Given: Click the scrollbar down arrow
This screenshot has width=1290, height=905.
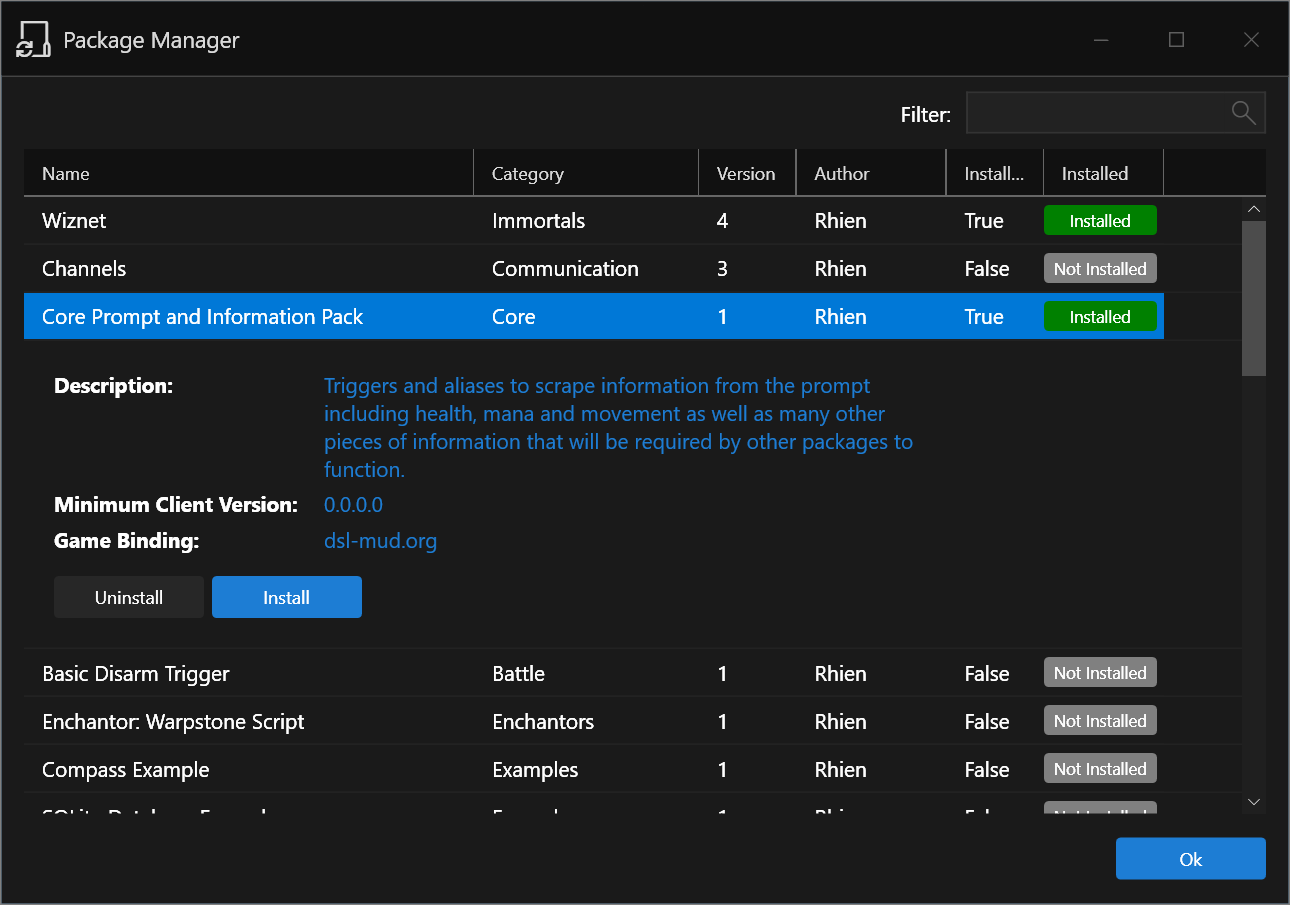Looking at the screenshot, I should (x=1254, y=802).
